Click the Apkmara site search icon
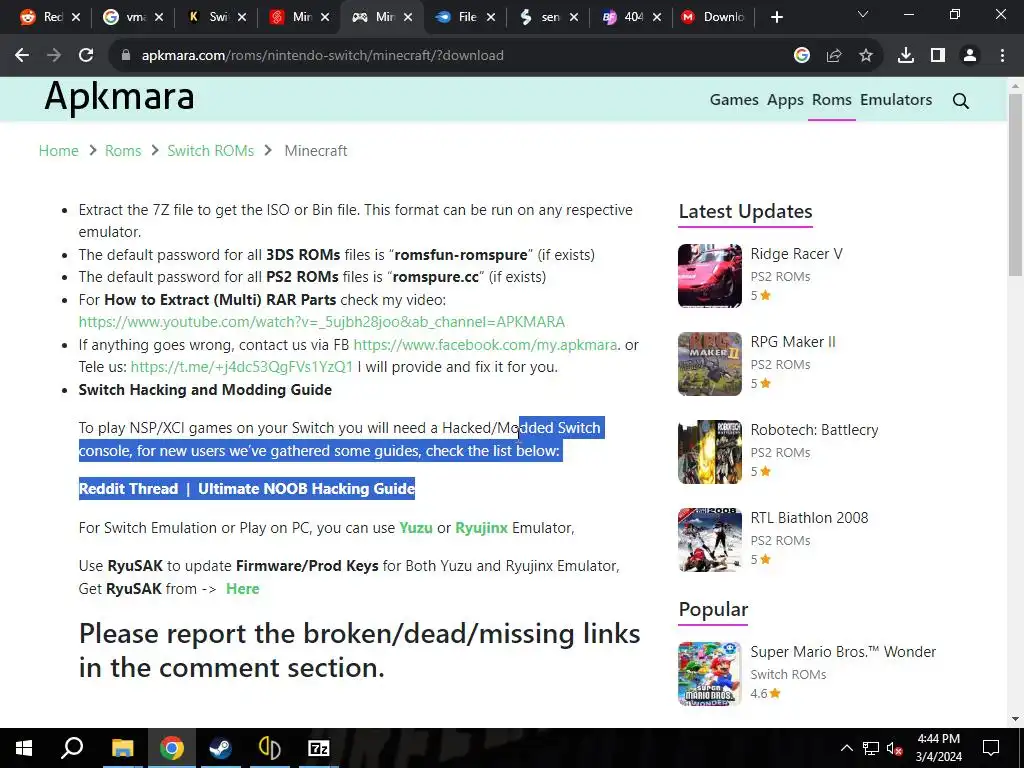1024x768 pixels. coord(961,101)
